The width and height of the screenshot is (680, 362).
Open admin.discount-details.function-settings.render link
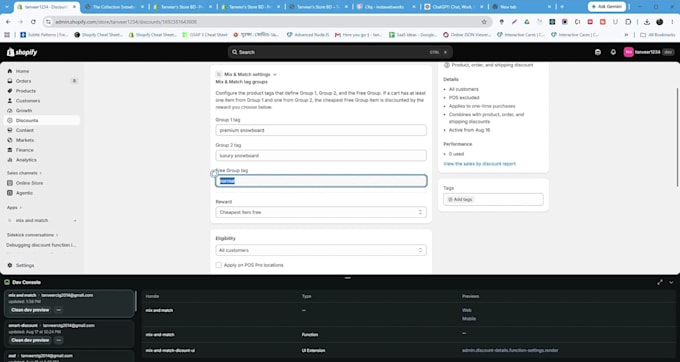pyautogui.click(x=510, y=350)
